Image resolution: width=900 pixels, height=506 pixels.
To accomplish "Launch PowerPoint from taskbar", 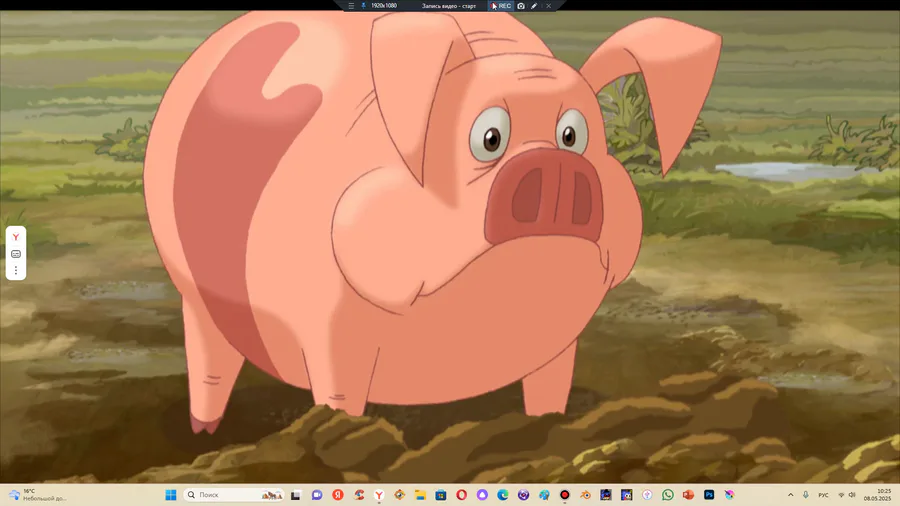I will [688, 495].
